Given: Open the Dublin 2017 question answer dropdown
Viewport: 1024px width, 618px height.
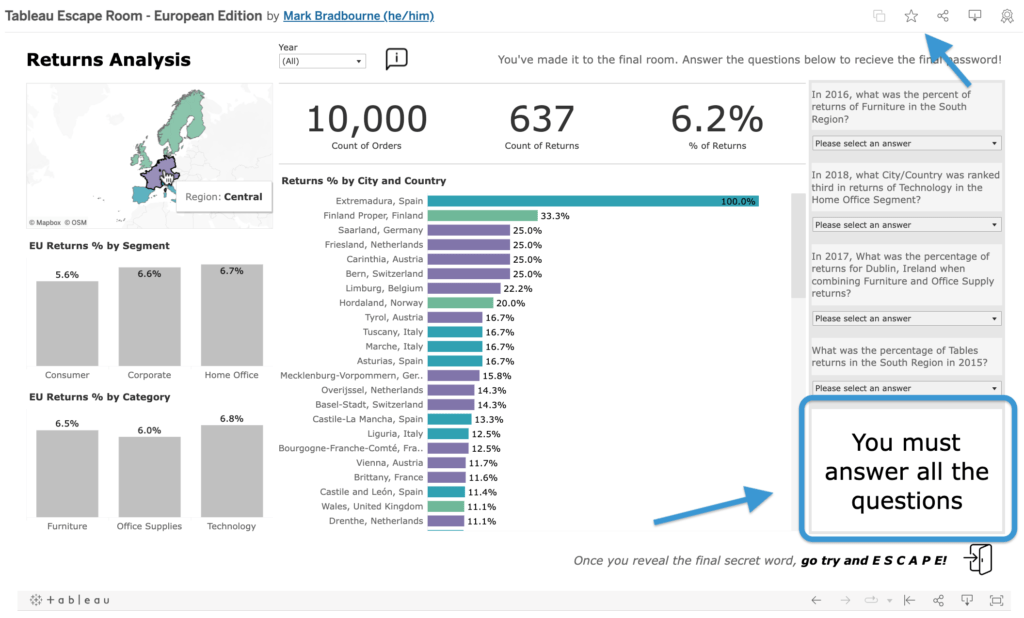Looking at the screenshot, I should pyautogui.click(x=905, y=317).
